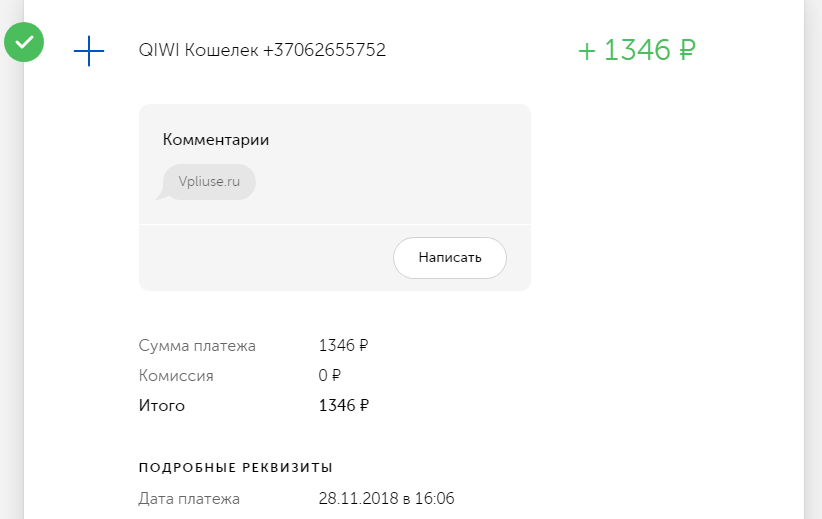This screenshot has height=519, width=822.
Task: Click the footer area beside Написать
Action: click(x=262, y=257)
